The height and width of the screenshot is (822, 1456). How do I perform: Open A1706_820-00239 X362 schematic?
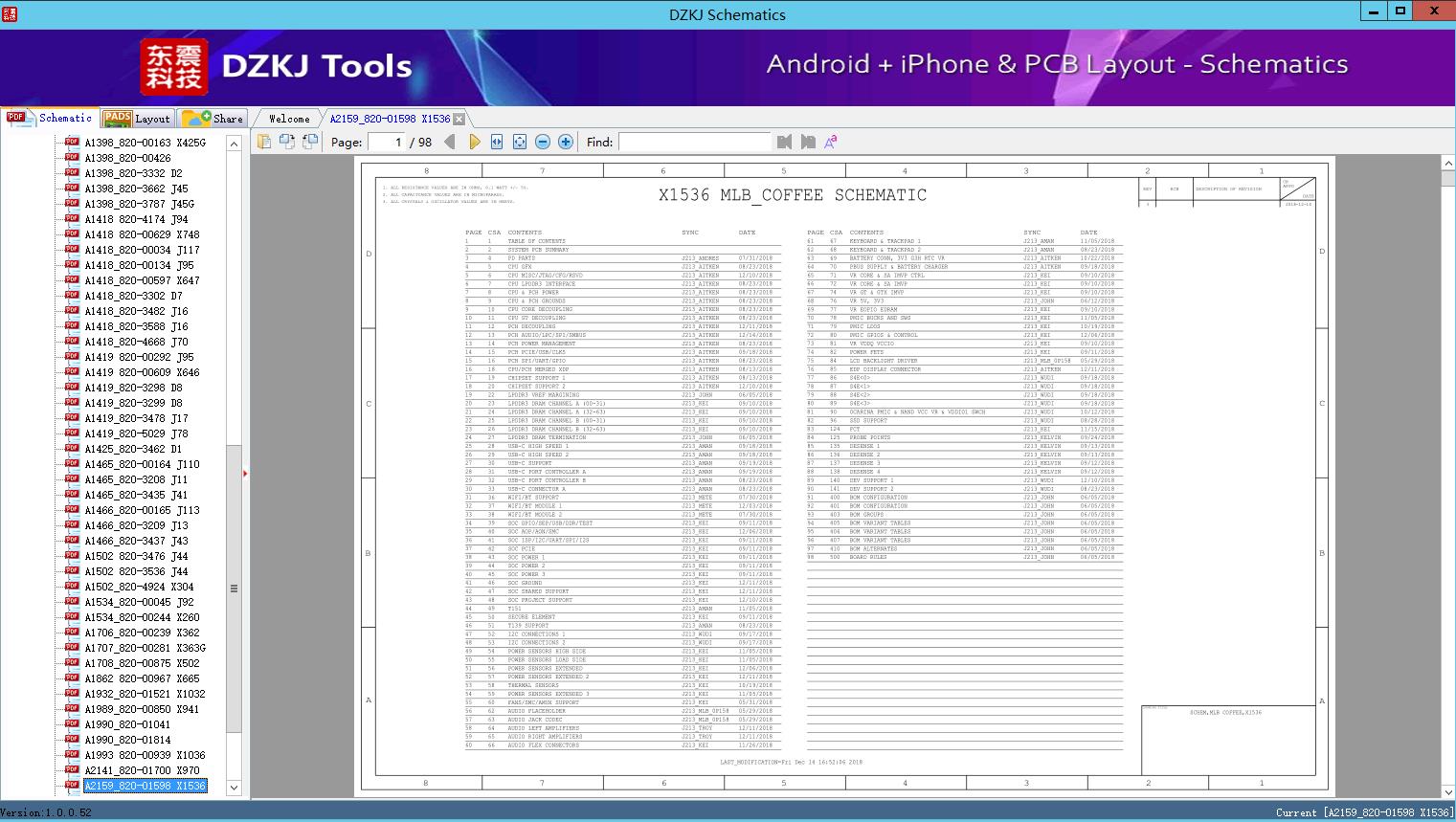pos(142,633)
